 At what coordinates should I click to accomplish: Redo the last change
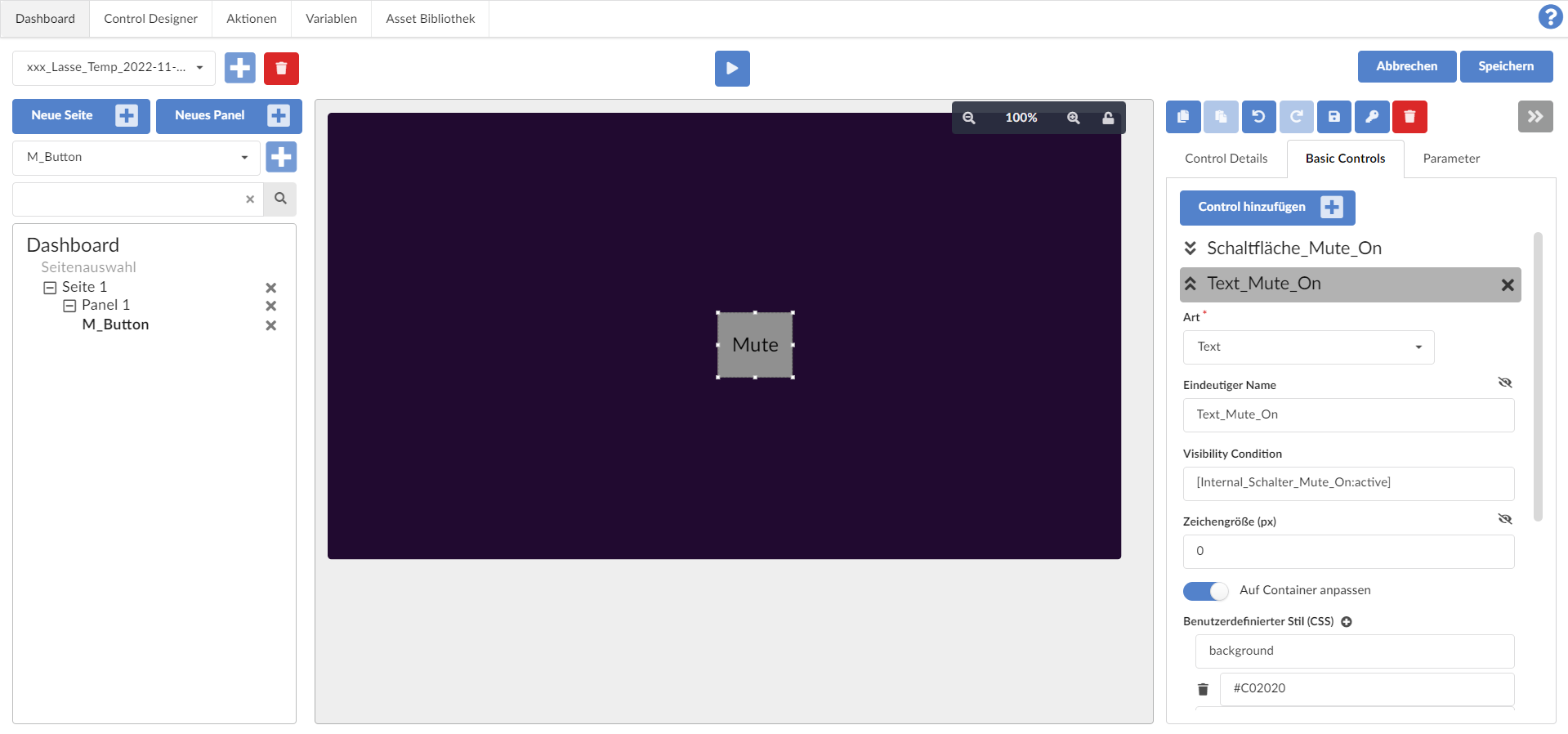(x=1296, y=117)
